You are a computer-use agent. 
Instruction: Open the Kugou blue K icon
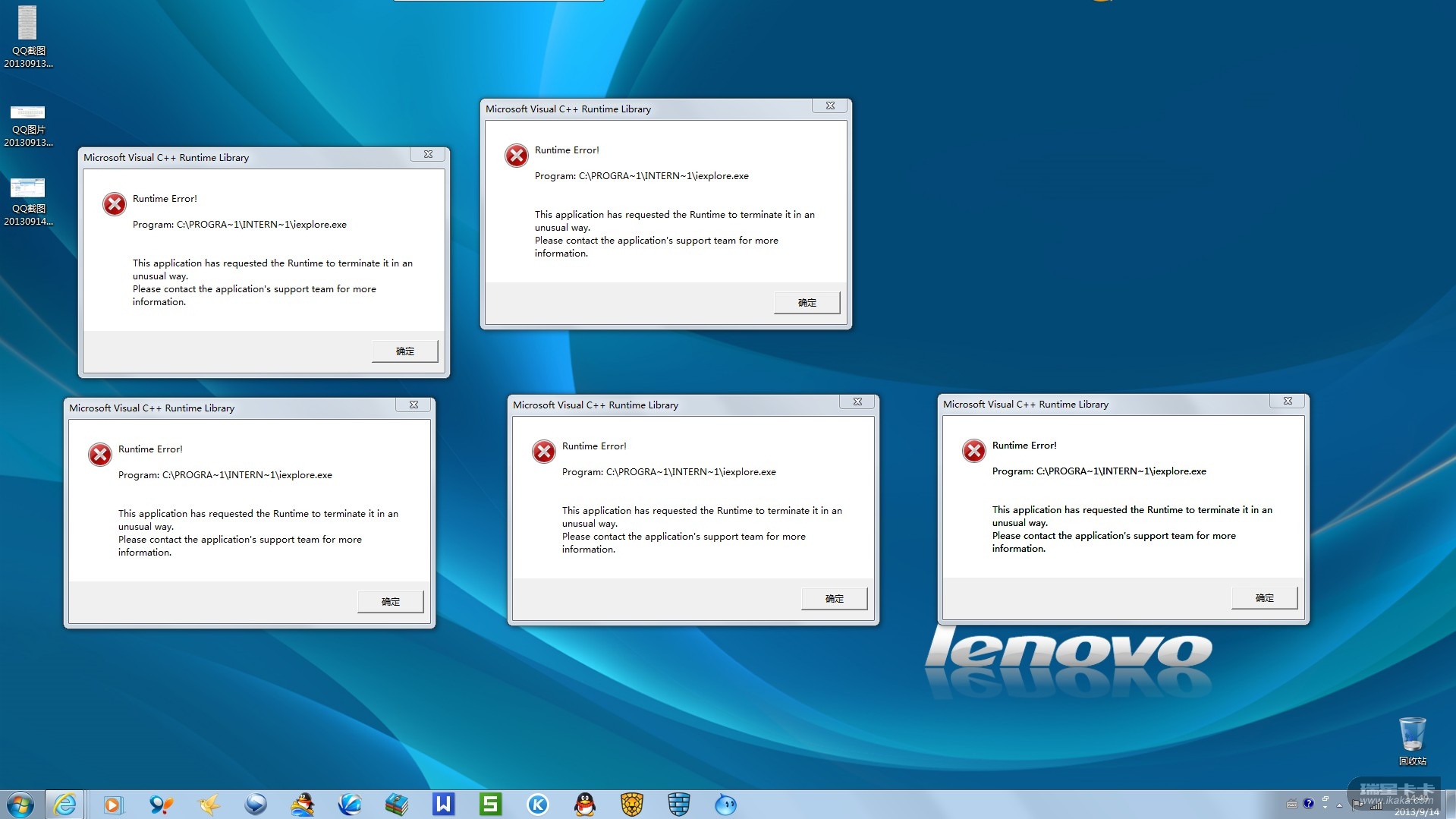[538, 805]
